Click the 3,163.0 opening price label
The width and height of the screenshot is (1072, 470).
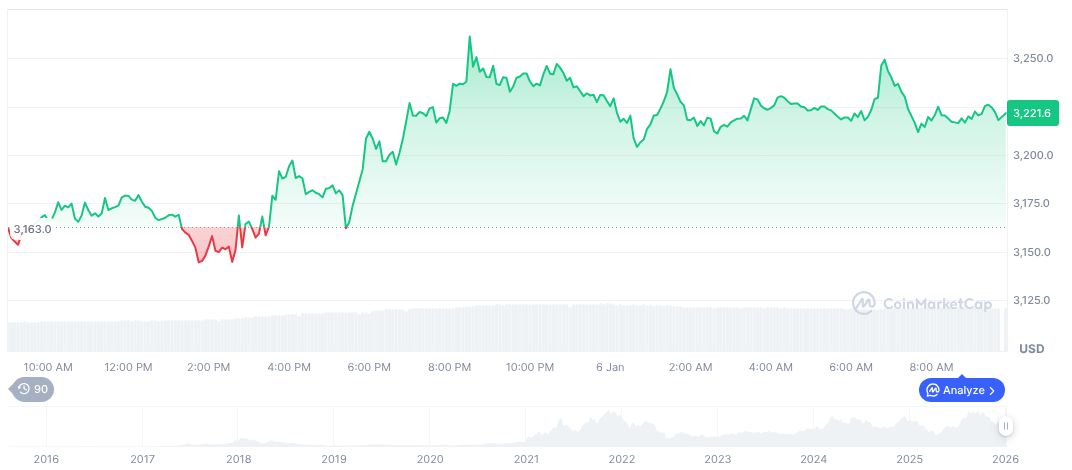pyautogui.click(x=32, y=229)
